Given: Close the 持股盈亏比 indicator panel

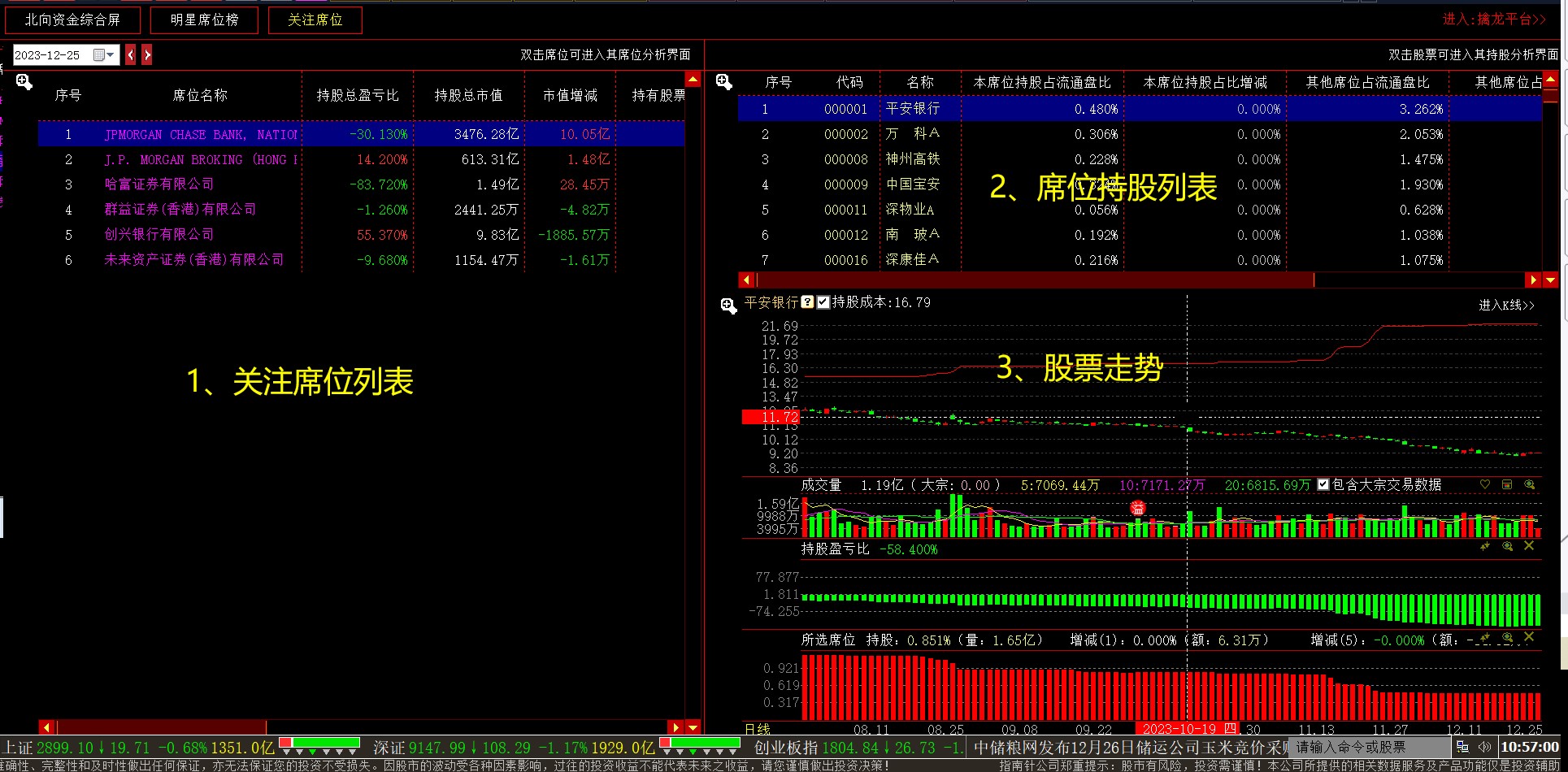Looking at the screenshot, I should [x=1529, y=546].
